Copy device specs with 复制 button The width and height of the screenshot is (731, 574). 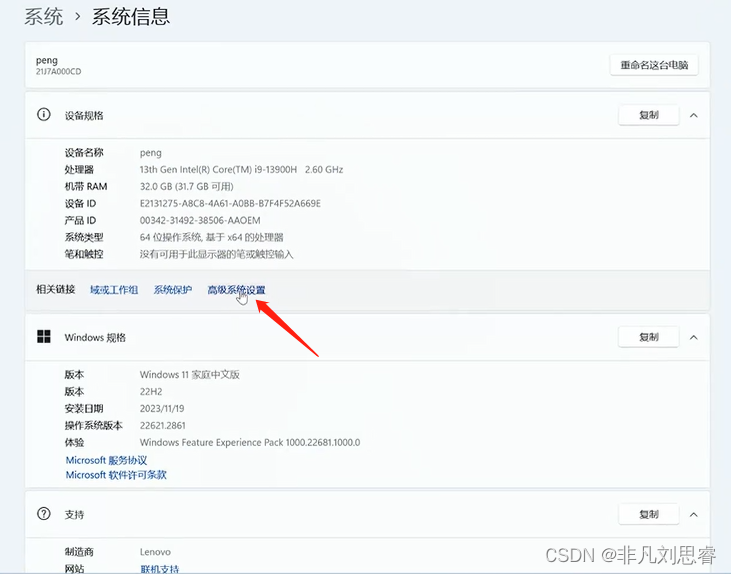(x=648, y=115)
